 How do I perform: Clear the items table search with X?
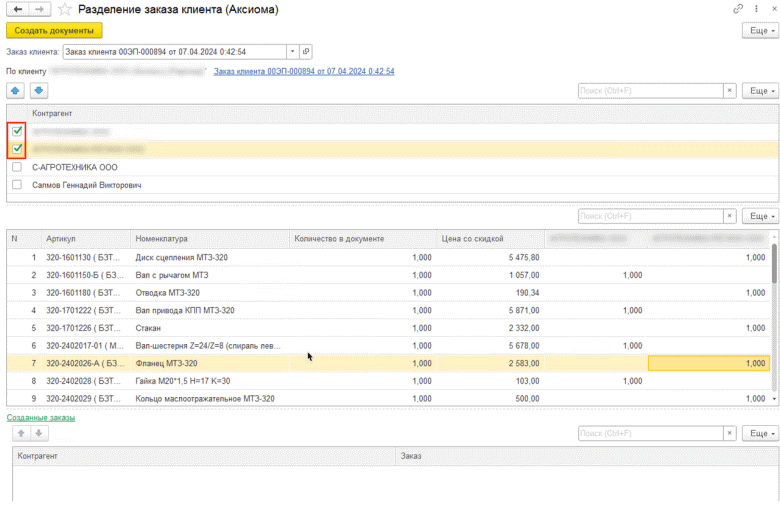(729, 216)
